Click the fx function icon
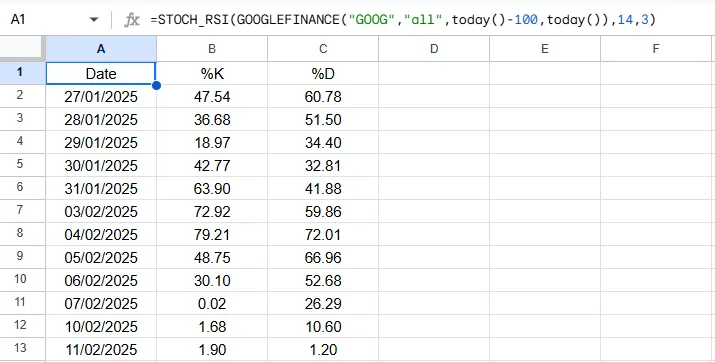The width and height of the screenshot is (715, 362). [x=132, y=20]
